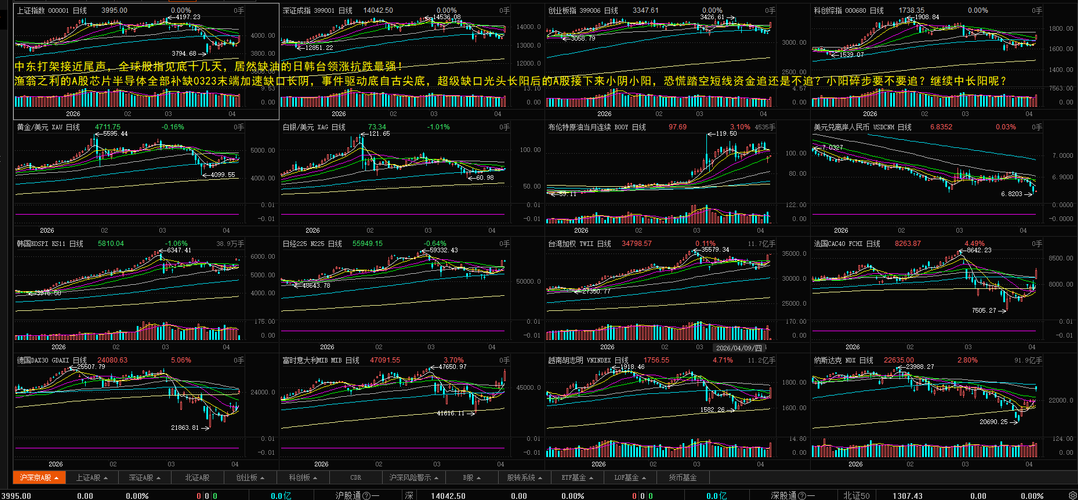Click the 14042.50 value in status bar

450,495
